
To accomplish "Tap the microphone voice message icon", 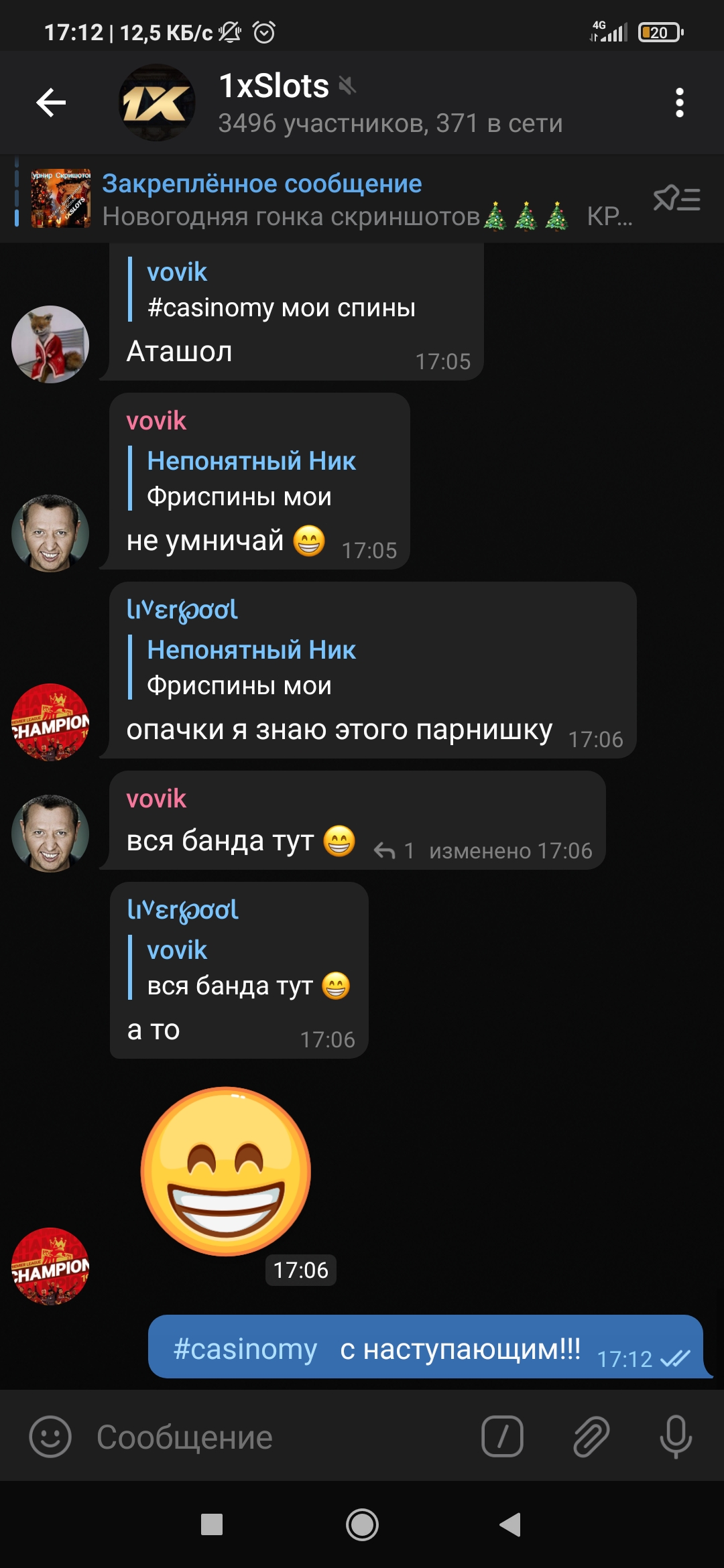I will (676, 1437).
